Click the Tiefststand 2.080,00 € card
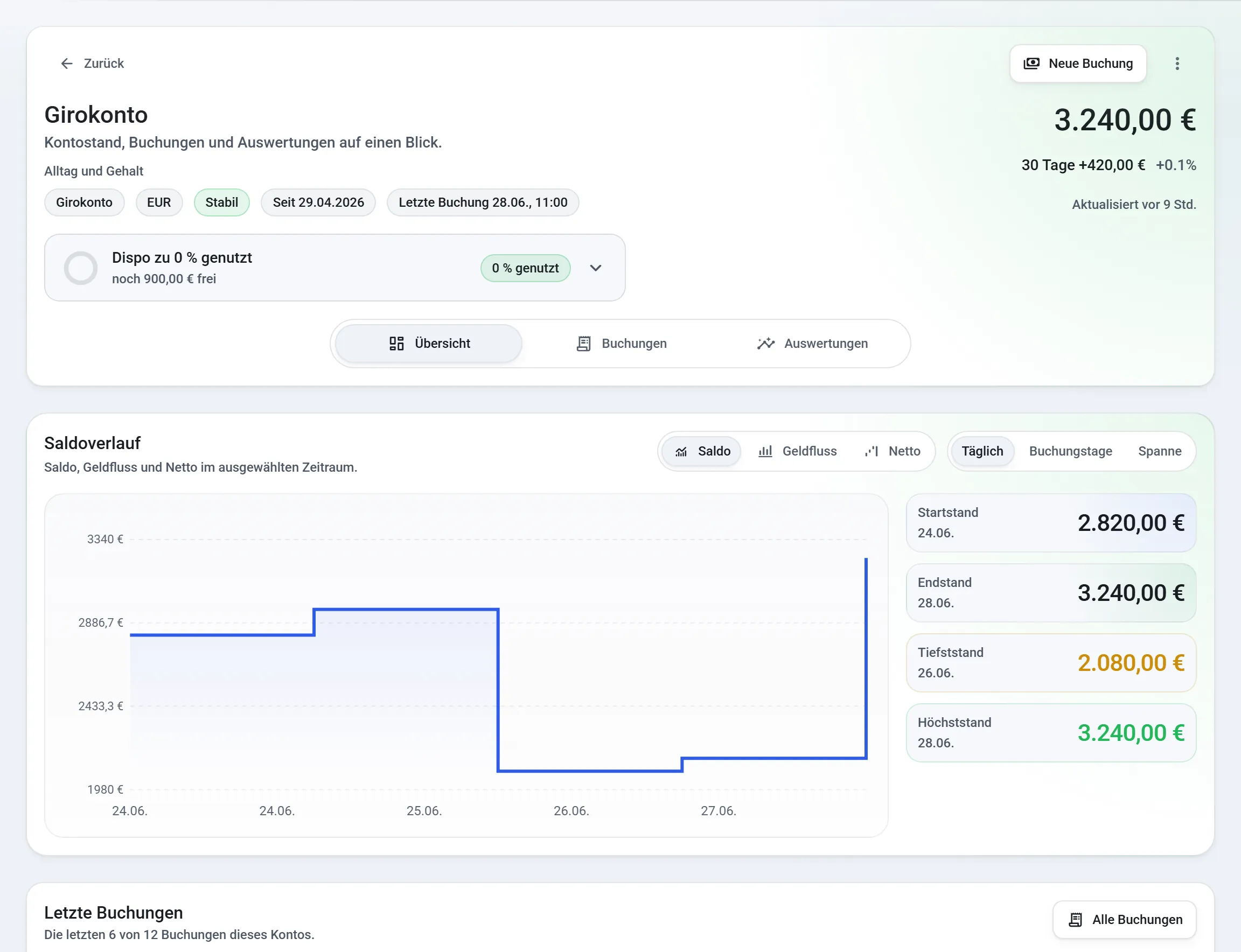The width and height of the screenshot is (1241, 952). 1050,663
